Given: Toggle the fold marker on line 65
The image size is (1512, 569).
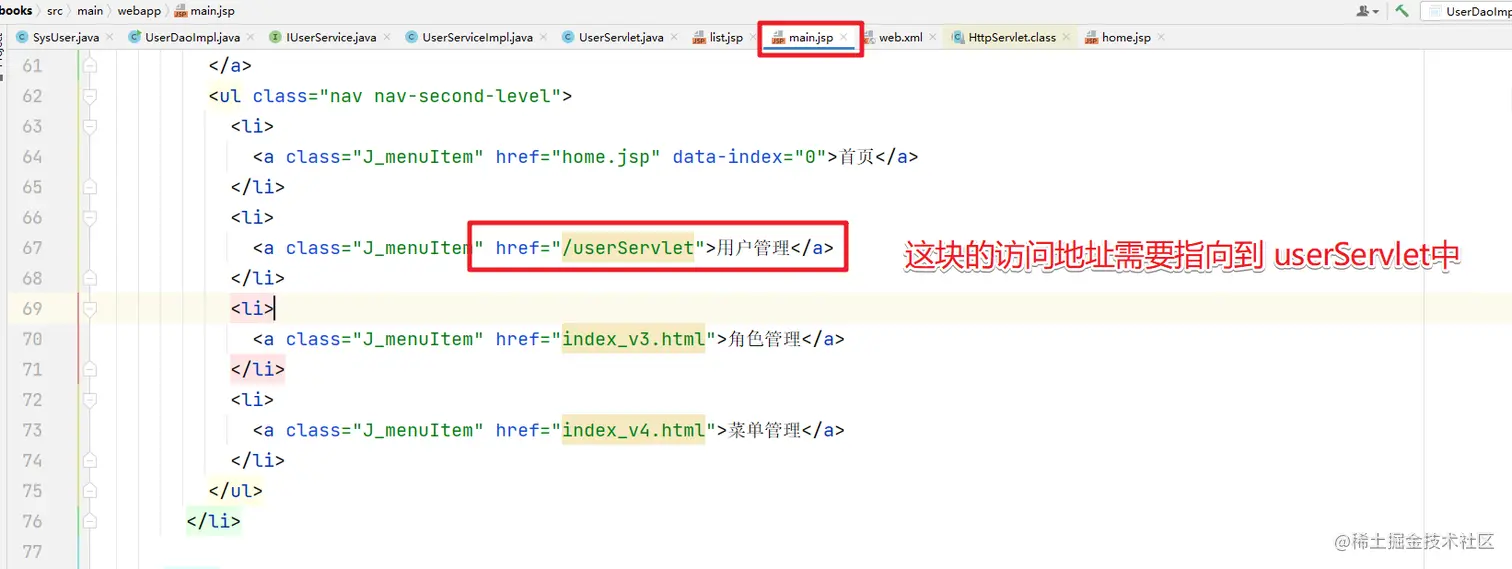Looking at the screenshot, I should 90,187.
